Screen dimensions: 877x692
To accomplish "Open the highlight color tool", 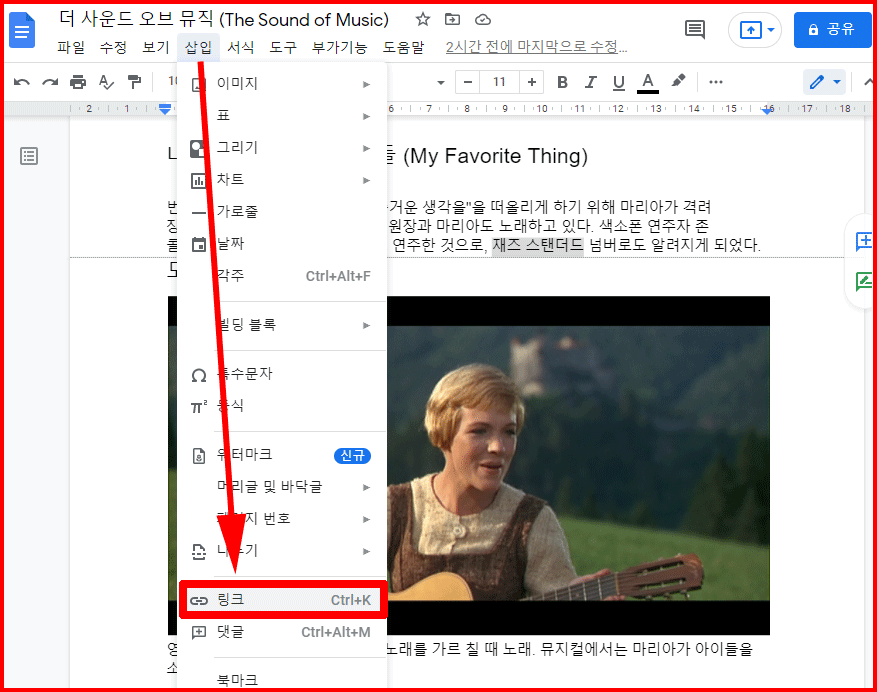I will coord(678,81).
